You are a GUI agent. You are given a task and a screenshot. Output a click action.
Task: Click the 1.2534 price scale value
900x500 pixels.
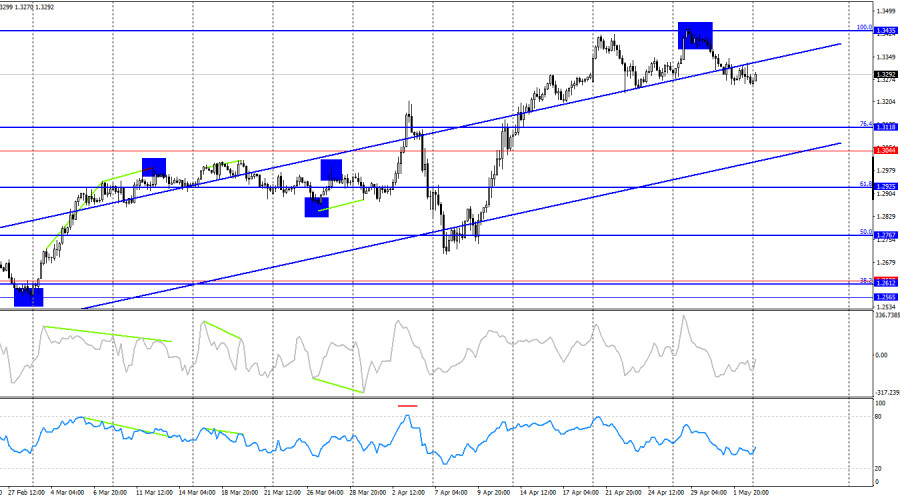pyautogui.click(x=887, y=308)
